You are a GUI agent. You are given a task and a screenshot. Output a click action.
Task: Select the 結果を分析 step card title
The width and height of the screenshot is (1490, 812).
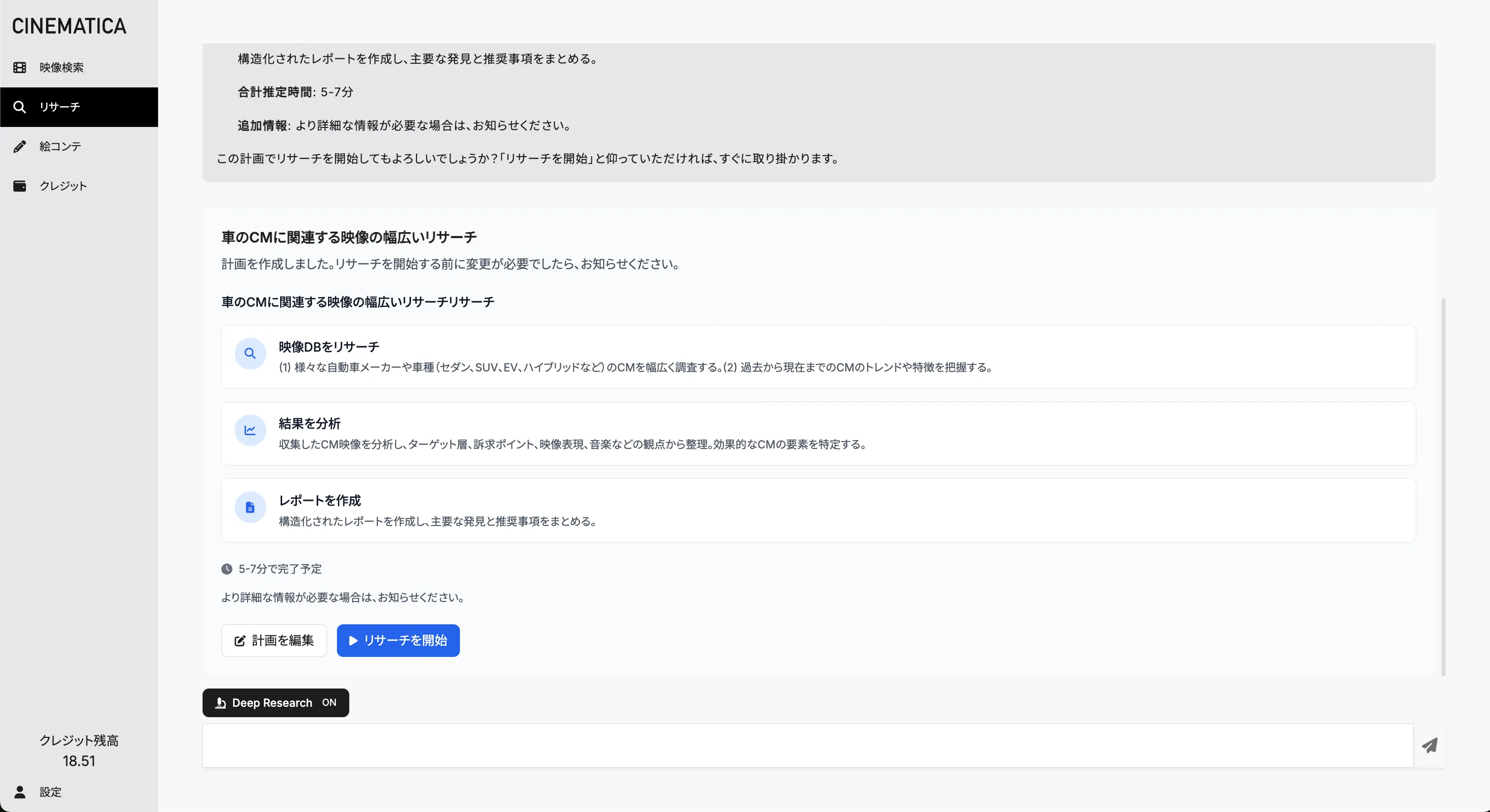(309, 423)
